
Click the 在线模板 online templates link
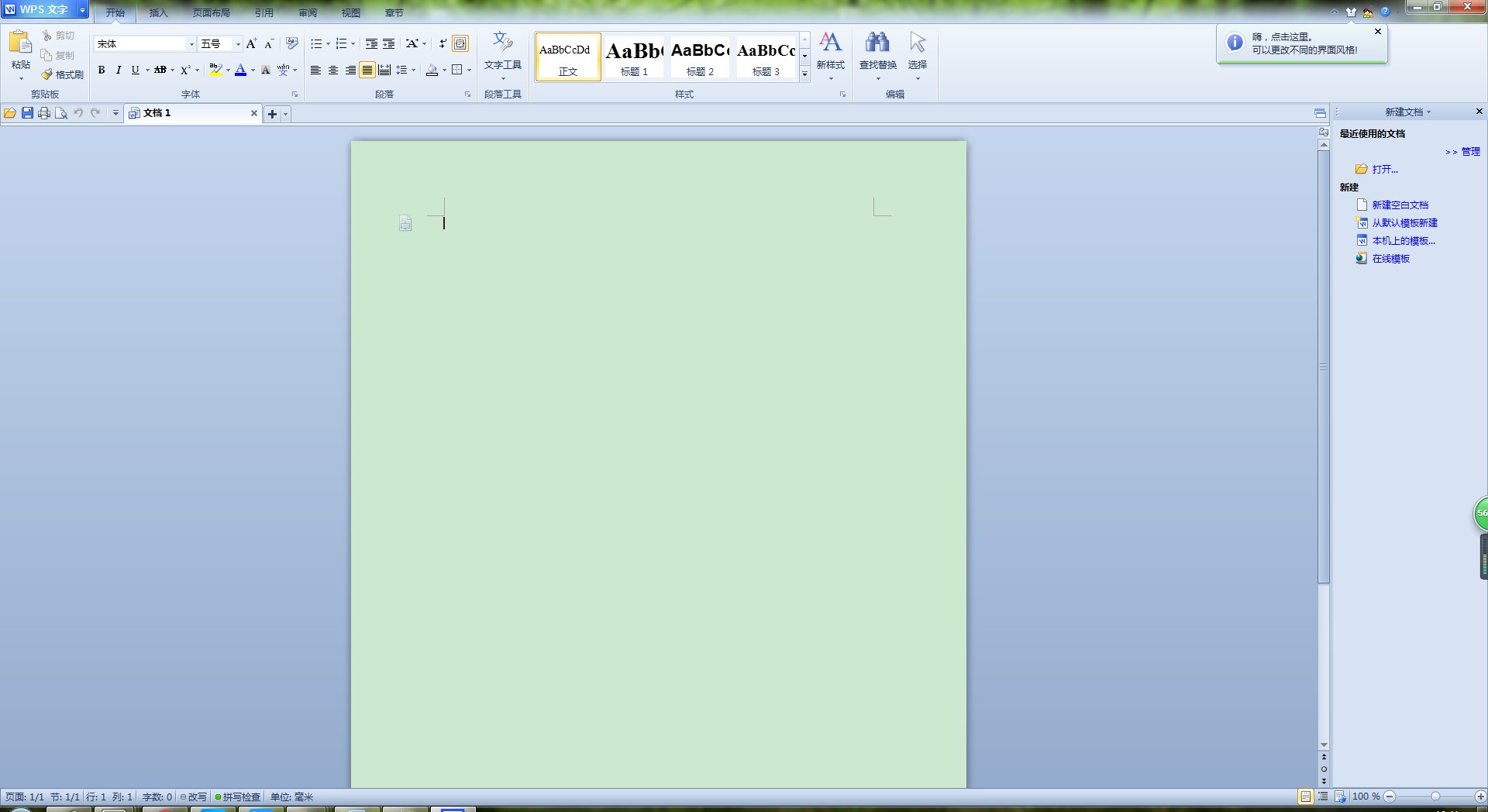[x=1390, y=259]
